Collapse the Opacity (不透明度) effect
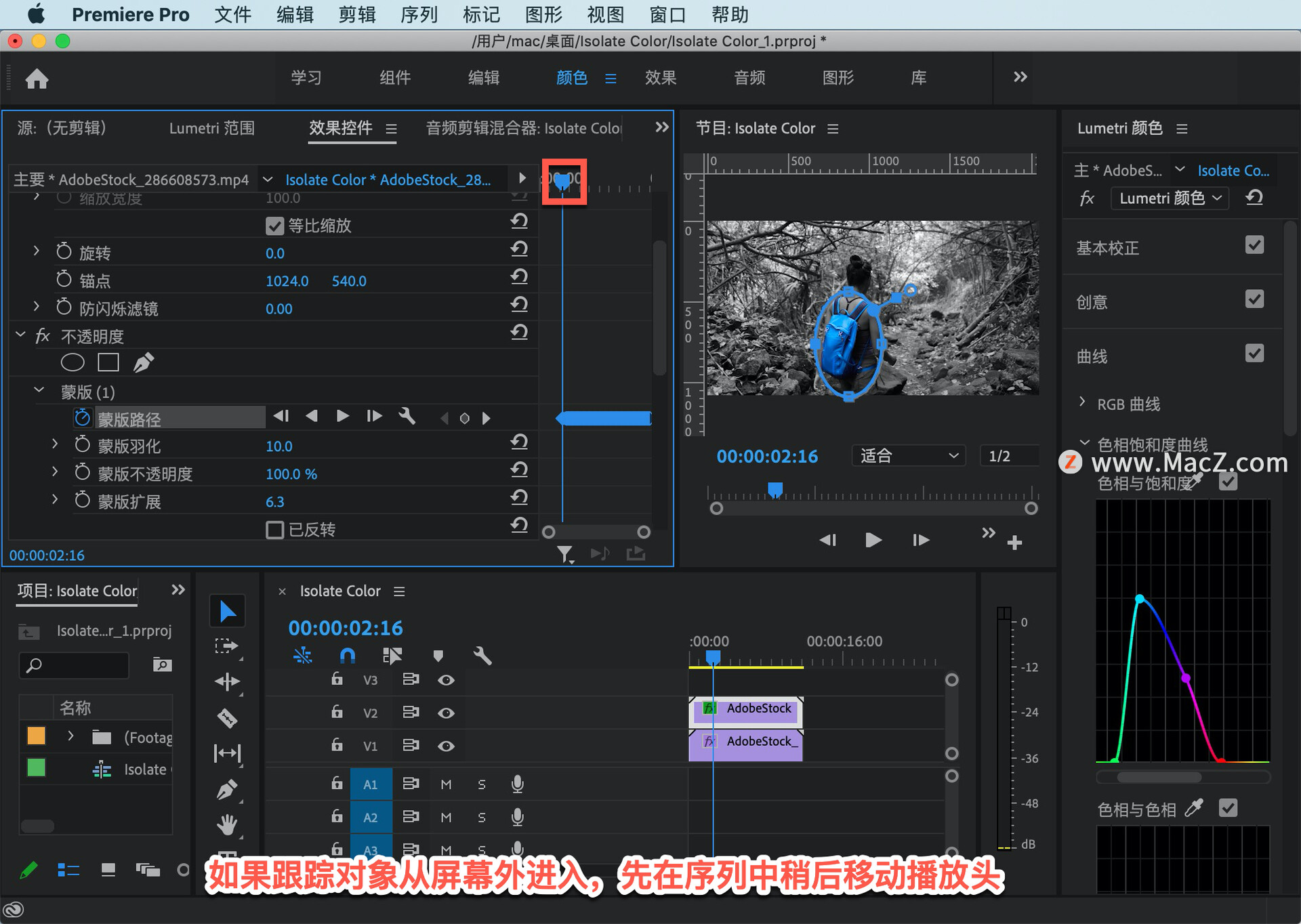This screenshot has height=924, width=1301. (x=20, y=335)
